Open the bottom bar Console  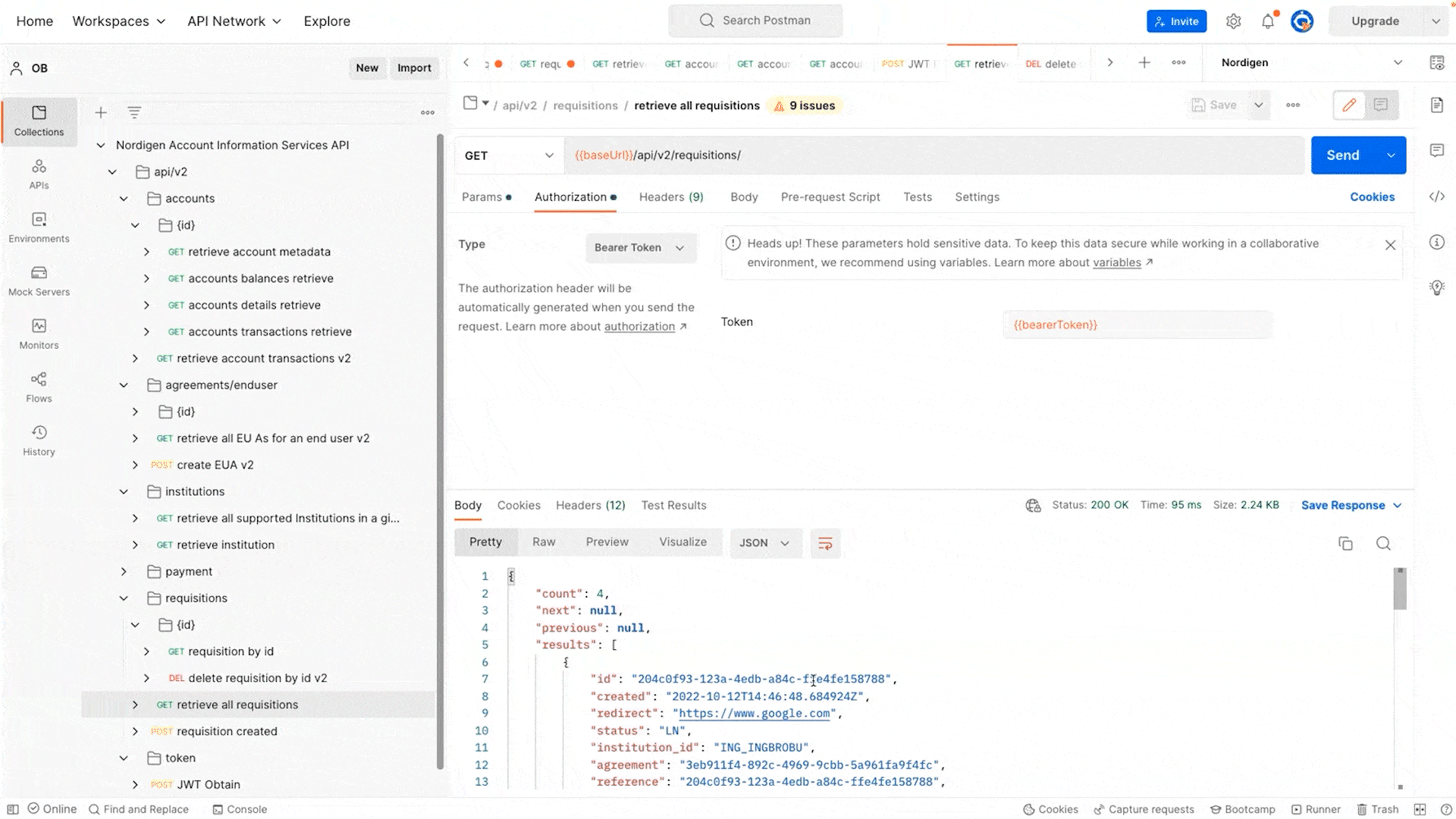pyautogui.click(x=240, y=809)
